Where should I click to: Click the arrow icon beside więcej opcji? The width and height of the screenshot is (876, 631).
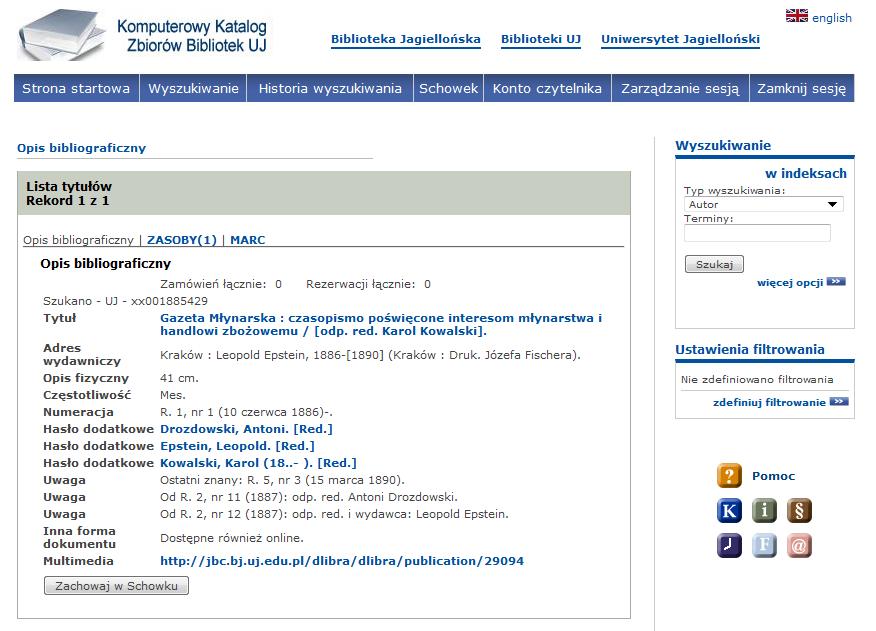[x=836, y=282]
